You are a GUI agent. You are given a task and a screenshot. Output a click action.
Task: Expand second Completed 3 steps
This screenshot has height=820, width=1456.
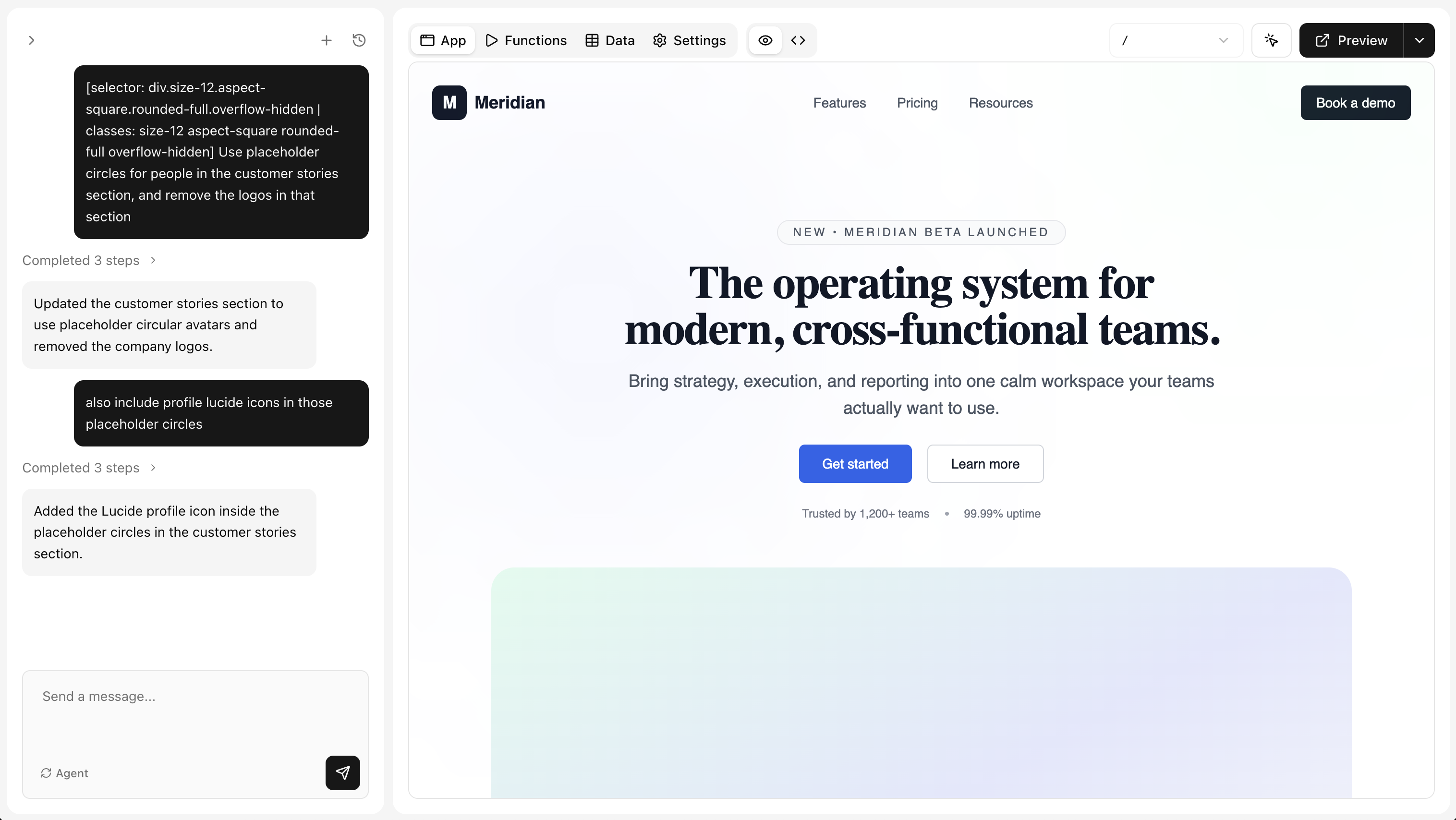pyautogui.click(x=89, y=468)
